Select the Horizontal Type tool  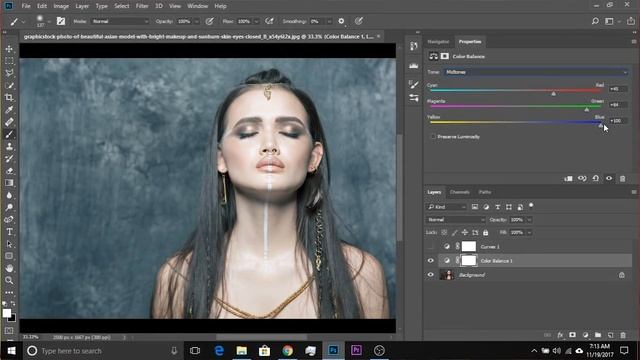point(9,232)
